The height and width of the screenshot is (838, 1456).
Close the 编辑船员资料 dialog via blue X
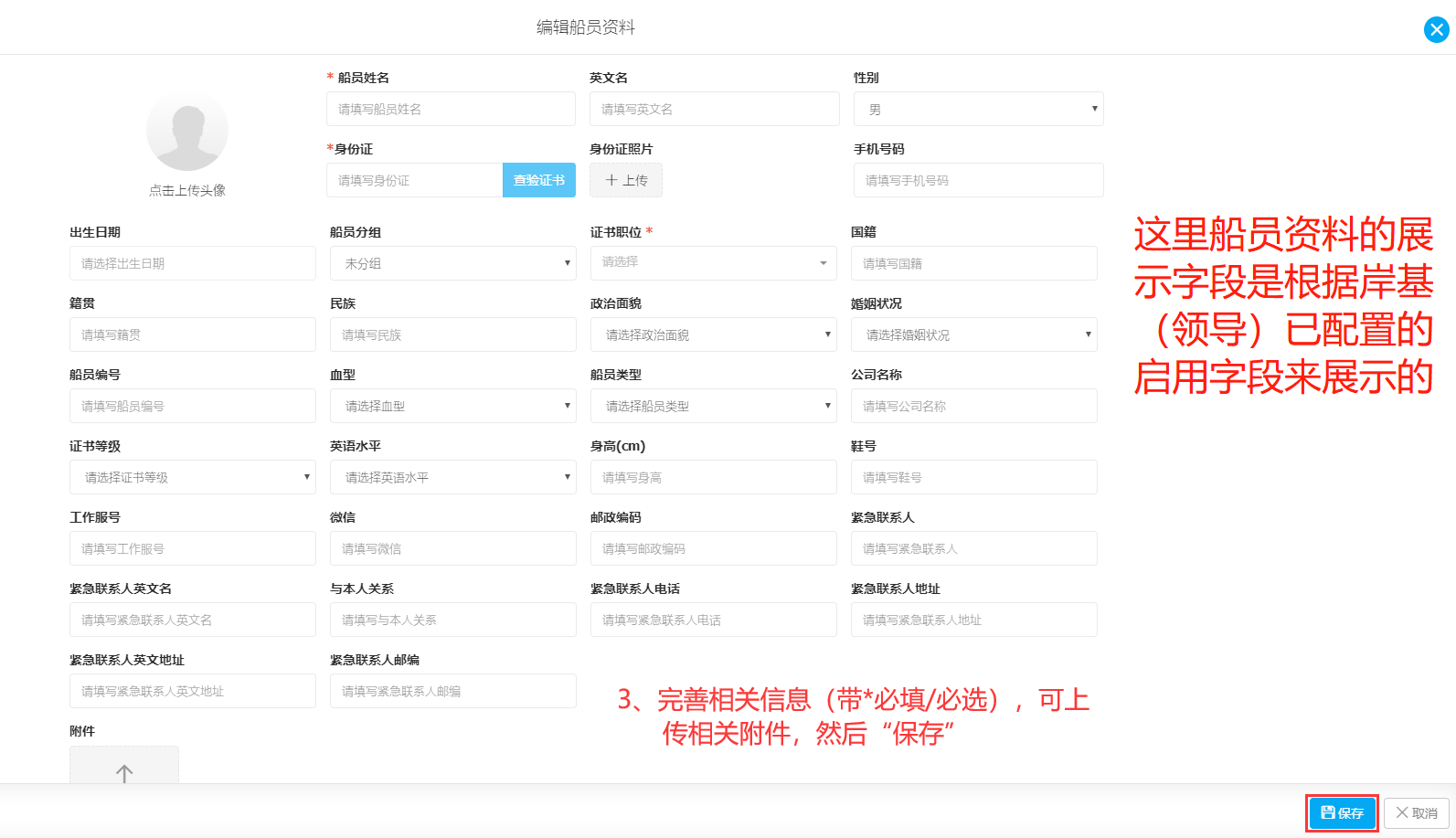[1436, 30]
